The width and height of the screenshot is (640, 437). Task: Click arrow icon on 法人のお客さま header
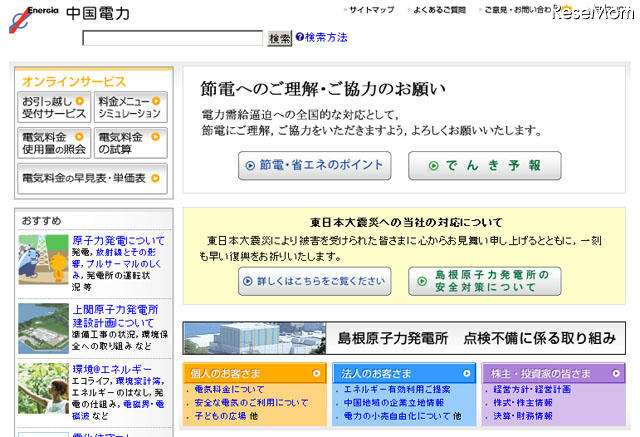(467, 373)
